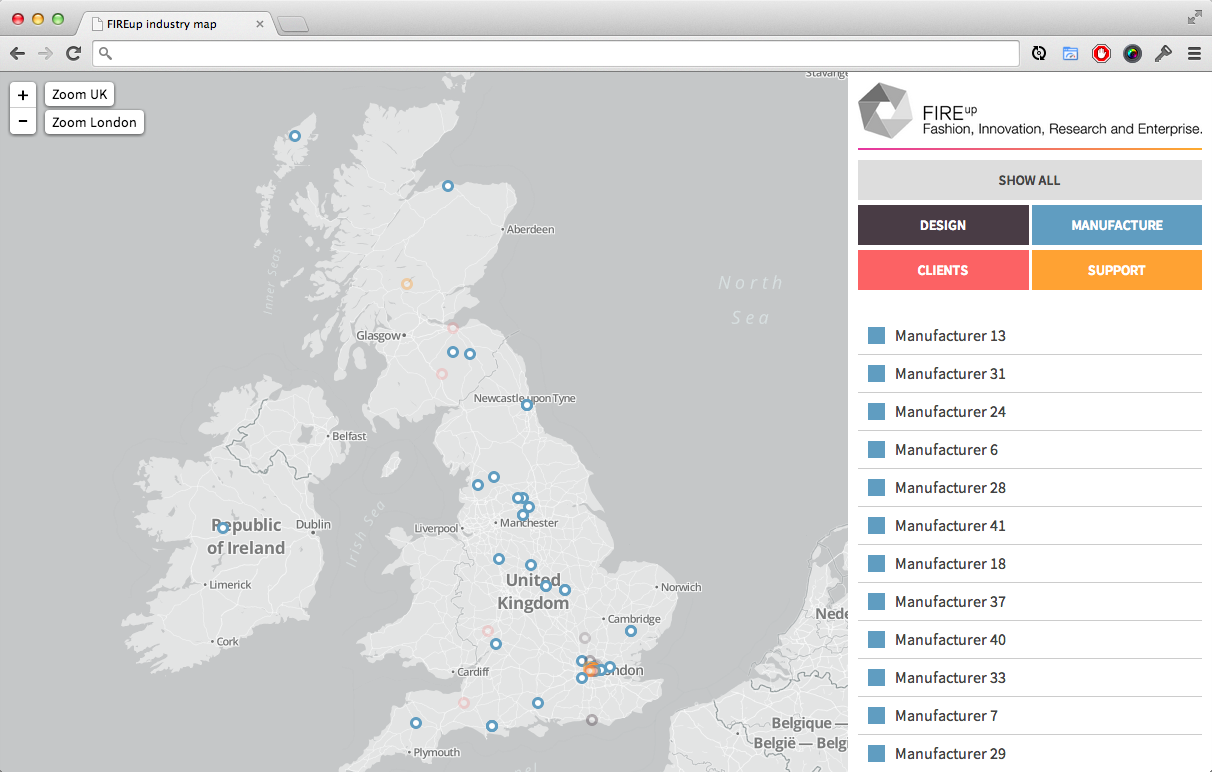The height and width of the screenshot is (772, 1212).
Task: Select the grey marker north of London
Action: coord(585,638)
